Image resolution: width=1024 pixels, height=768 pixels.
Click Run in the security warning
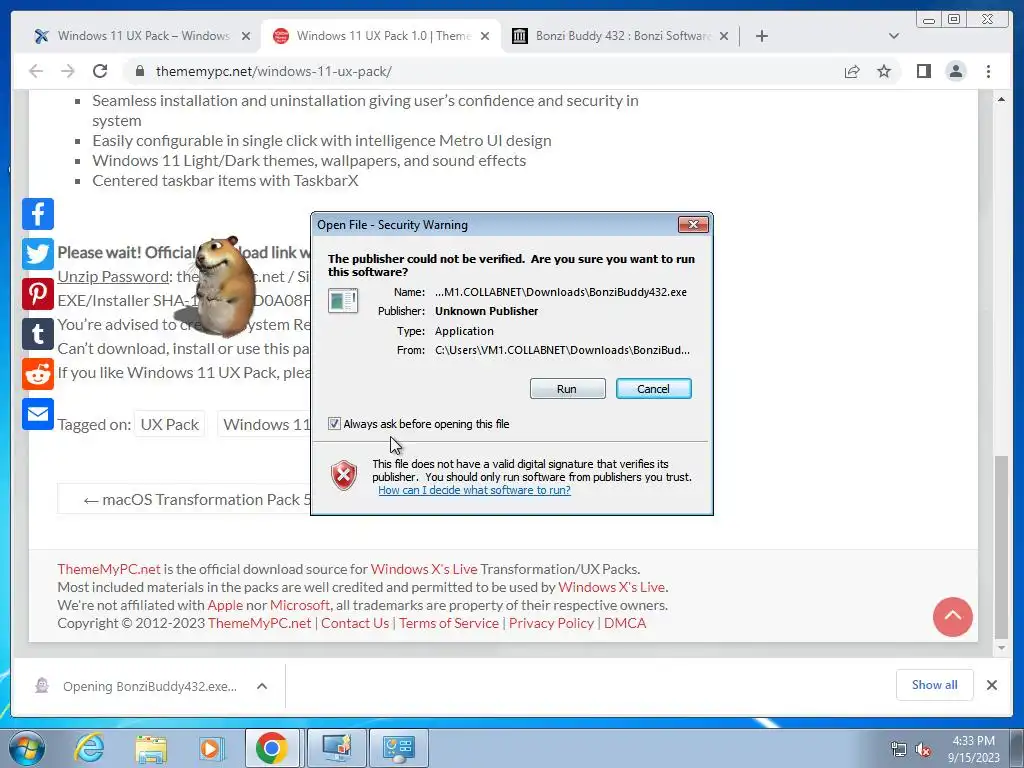[567, 389]
